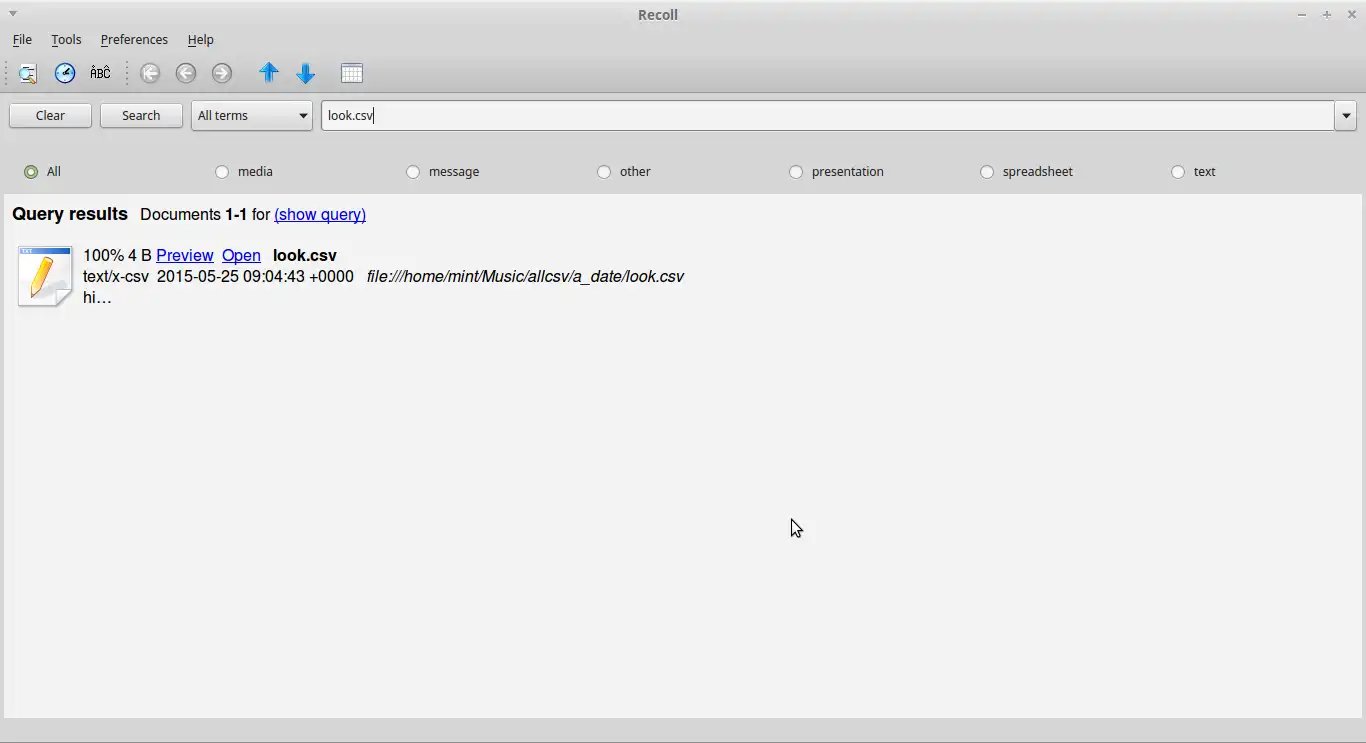
Task: Go to the previous results page
Action: click(186, 73)
